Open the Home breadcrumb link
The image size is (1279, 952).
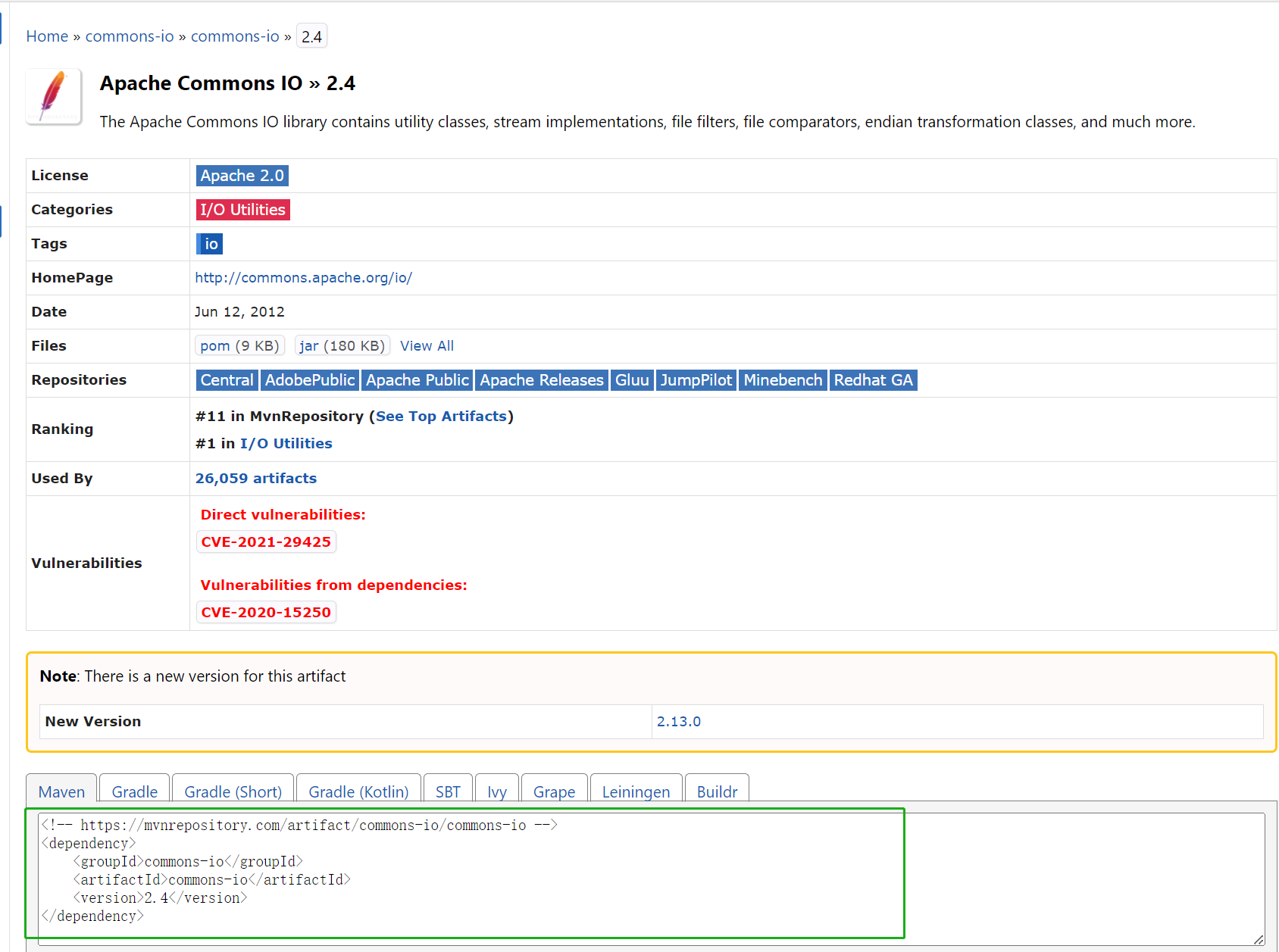[x=47, y=36]
